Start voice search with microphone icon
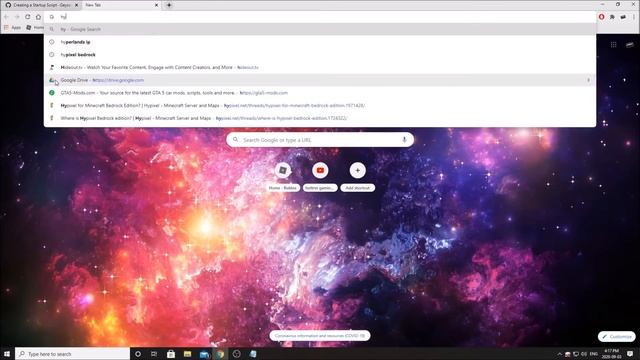The width and height of the screenshot is (640, 360). point(404,140)
